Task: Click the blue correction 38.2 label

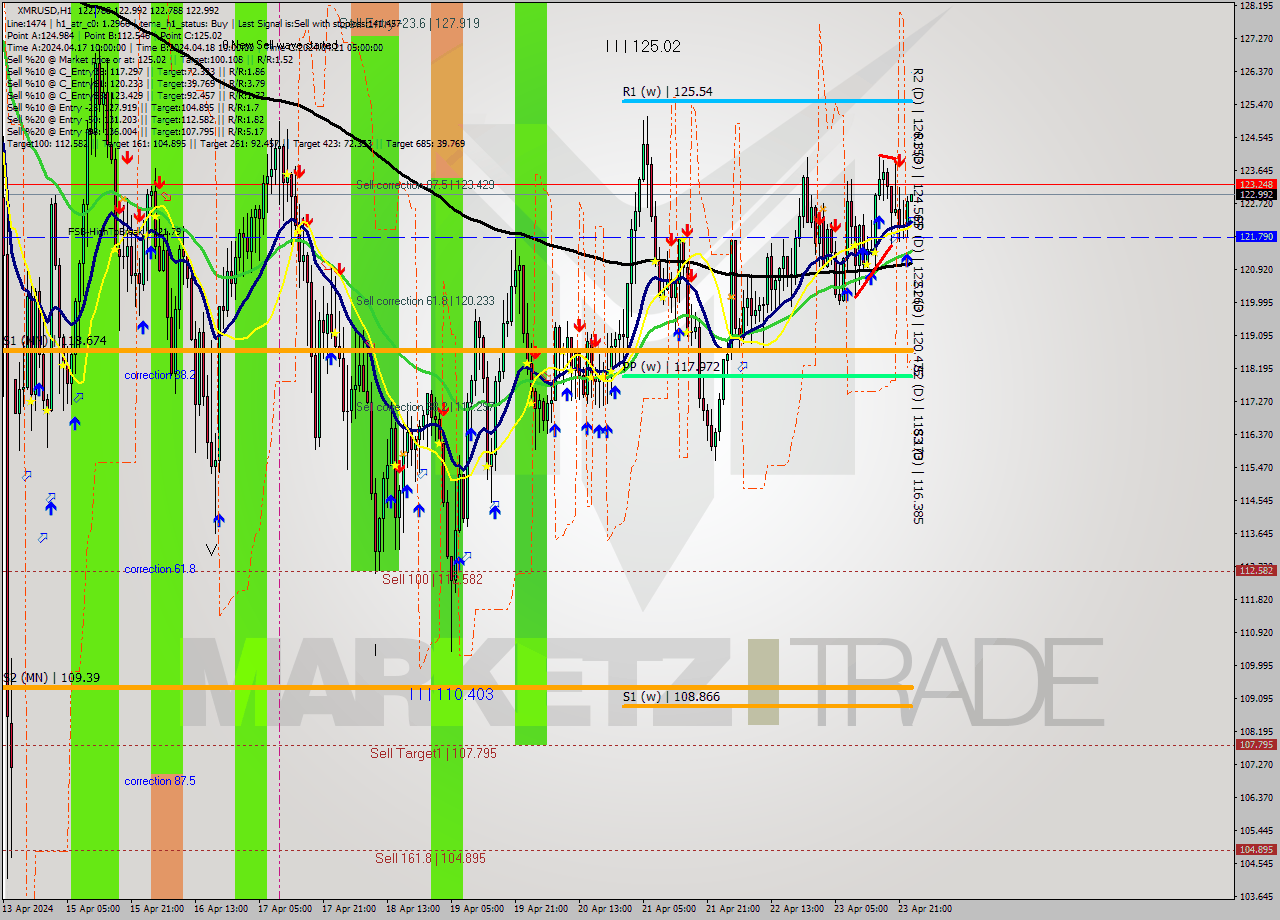Action: tap(160, 375)
